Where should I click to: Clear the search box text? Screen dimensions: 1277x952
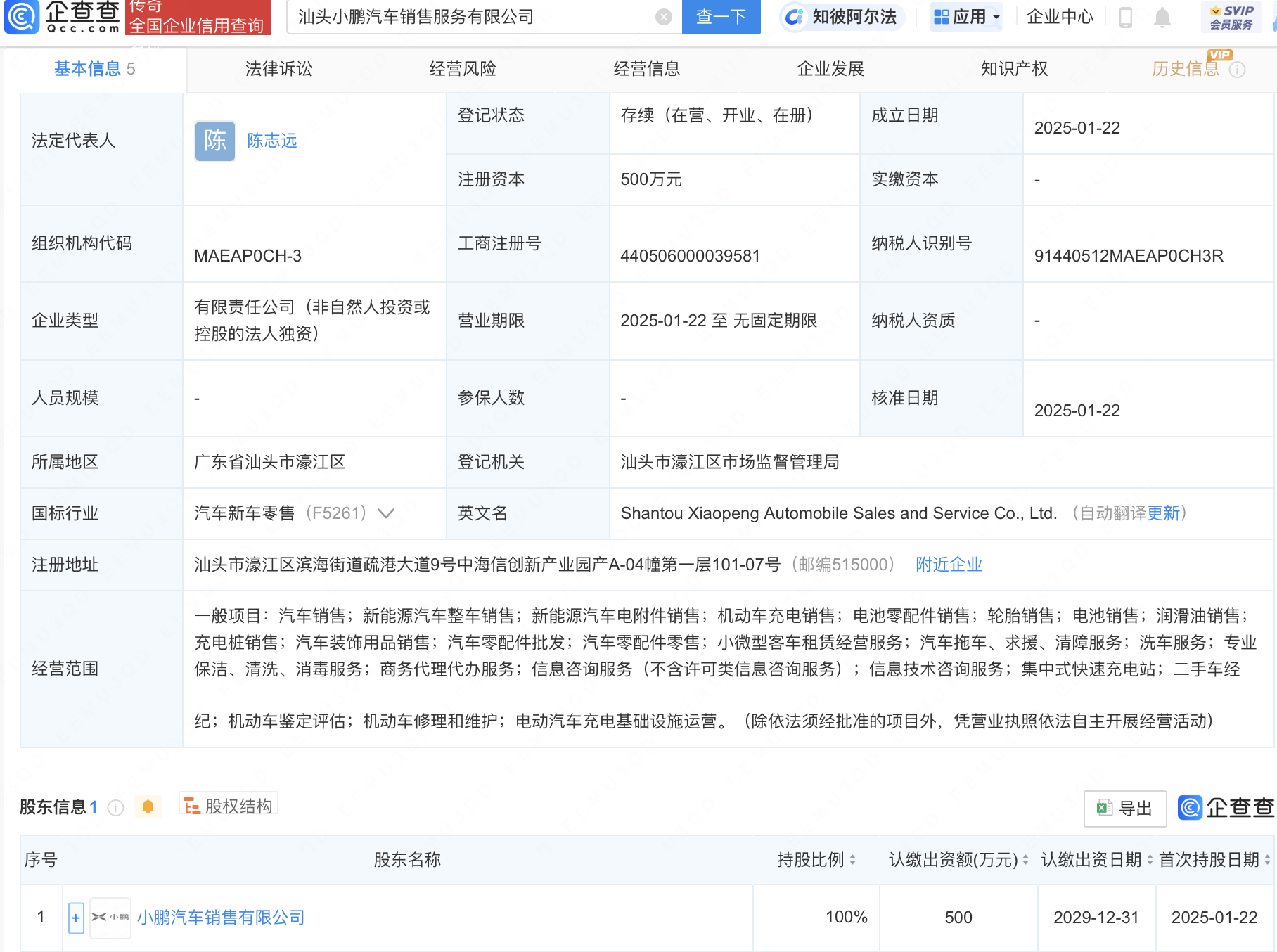(x=663, y=17)
